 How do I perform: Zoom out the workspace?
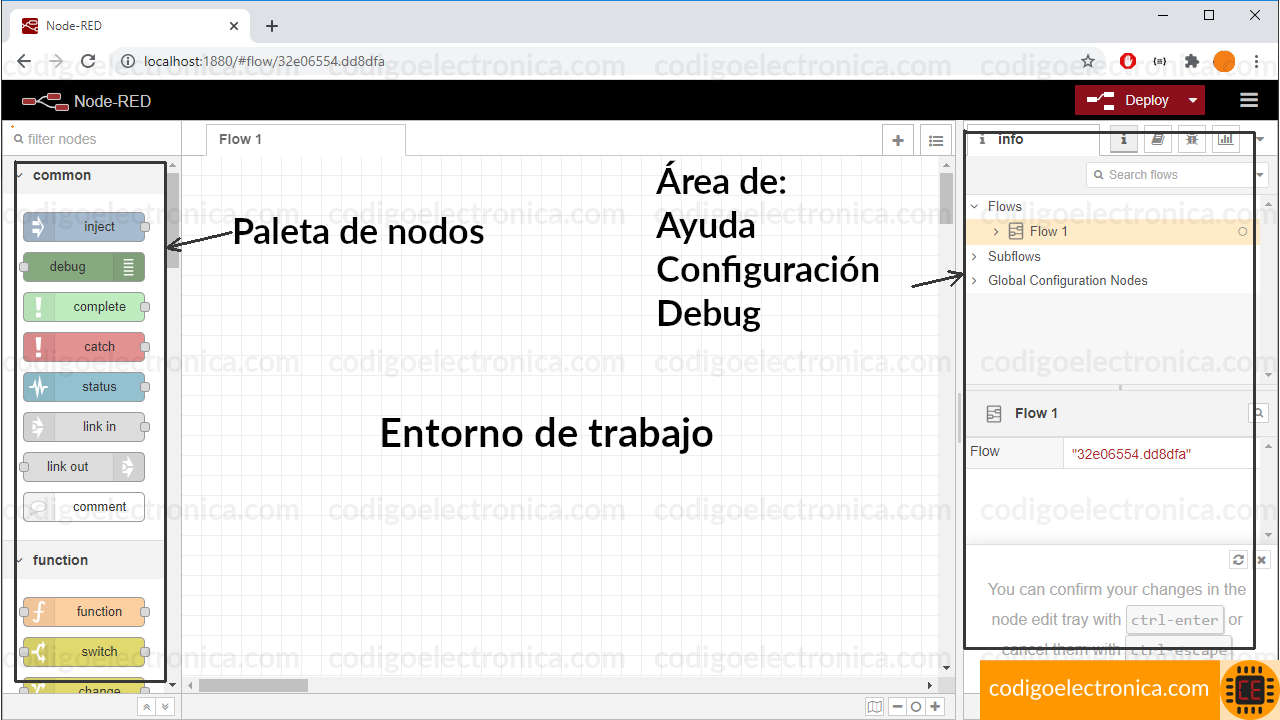point(897,707)
